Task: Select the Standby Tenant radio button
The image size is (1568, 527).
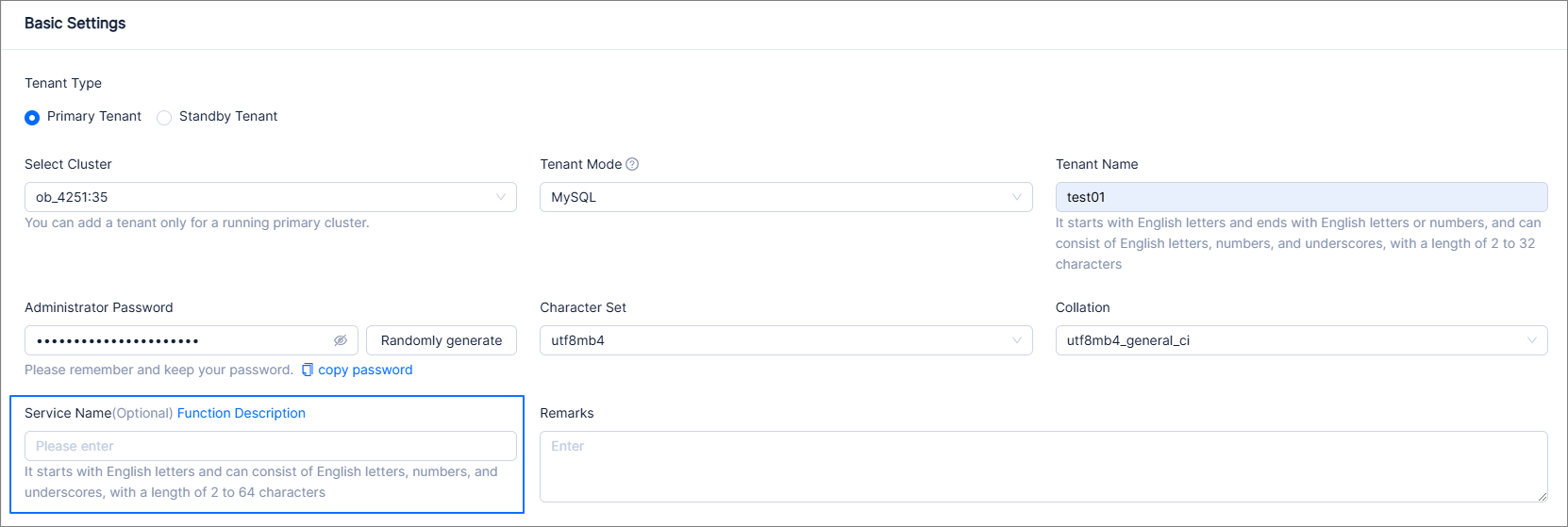Action: (164, 118)
